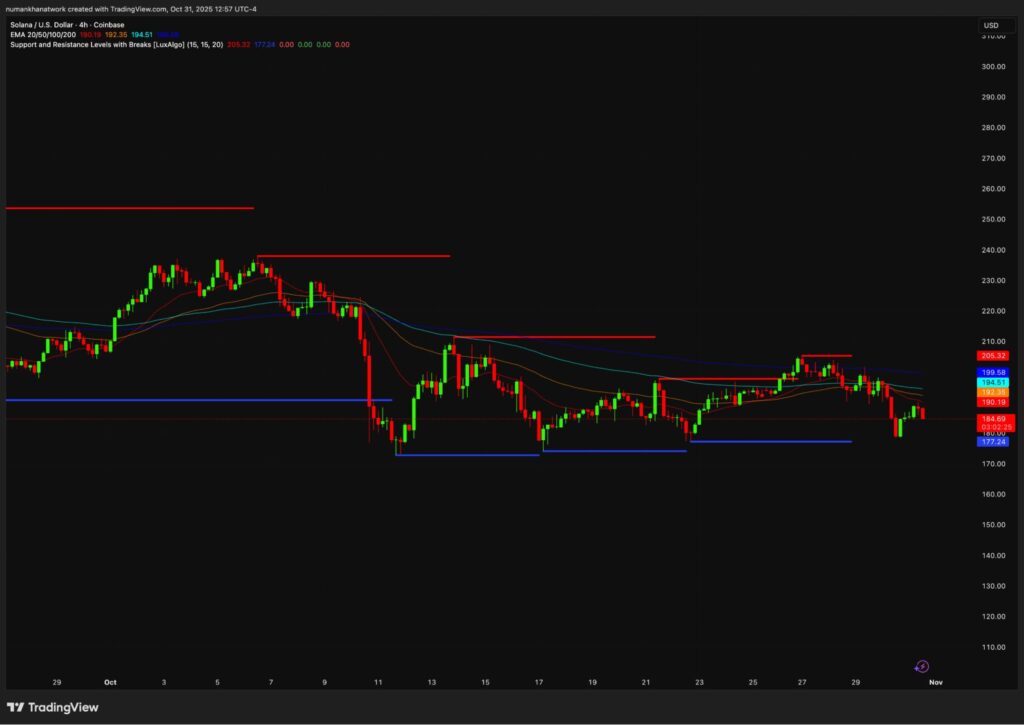Click the Oct label on time axis
The image size is (1024, 725).
(109, 682)
